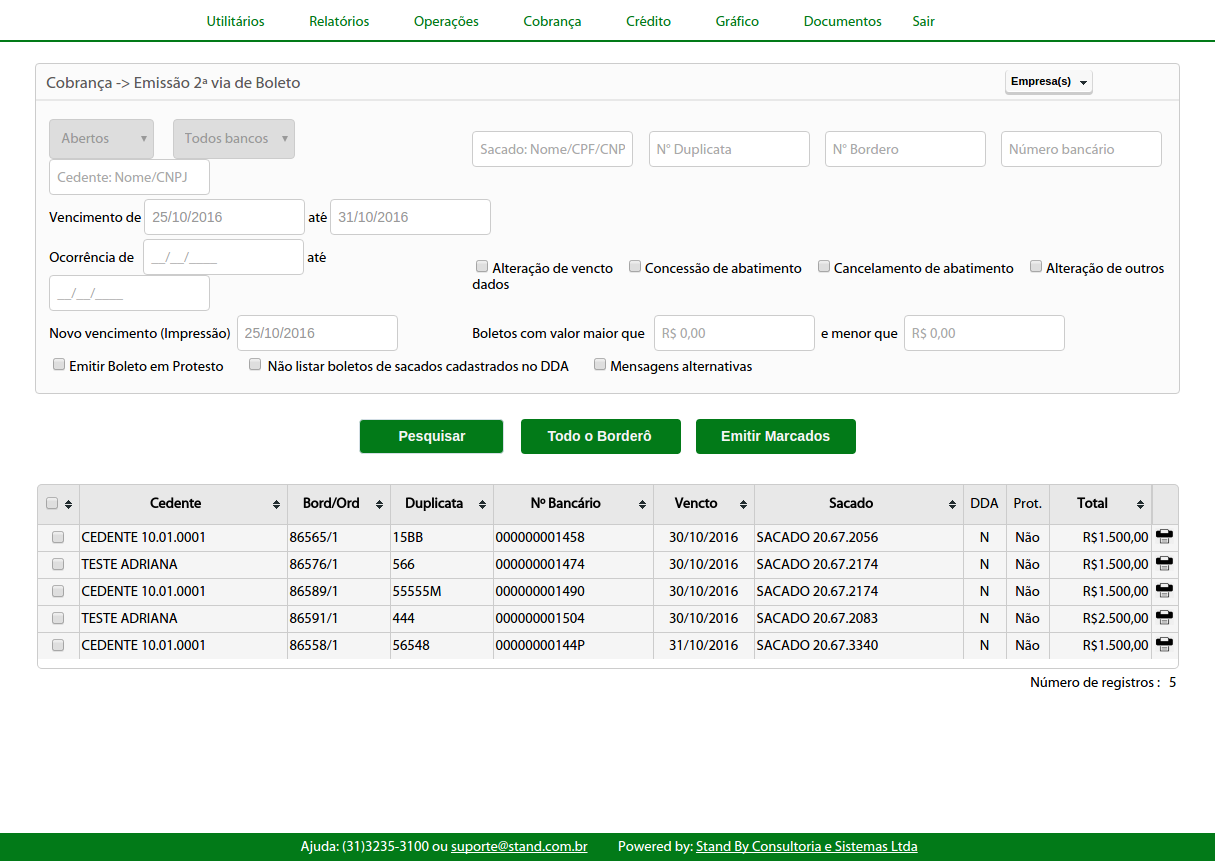Check the select-all header checkbox
The width and height of the screenshot is (1215, 861).
coord(52,504)
